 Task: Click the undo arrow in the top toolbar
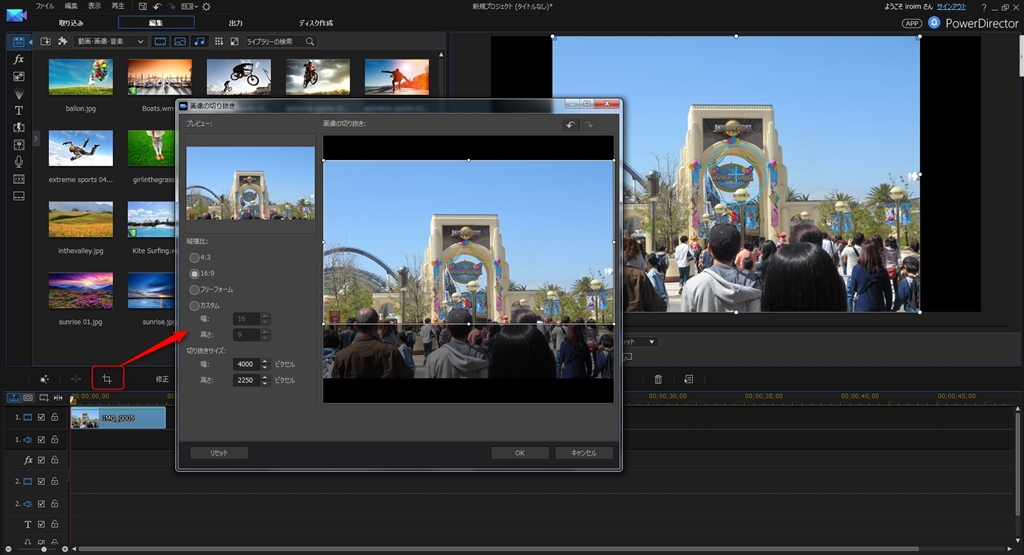[157, 7]
